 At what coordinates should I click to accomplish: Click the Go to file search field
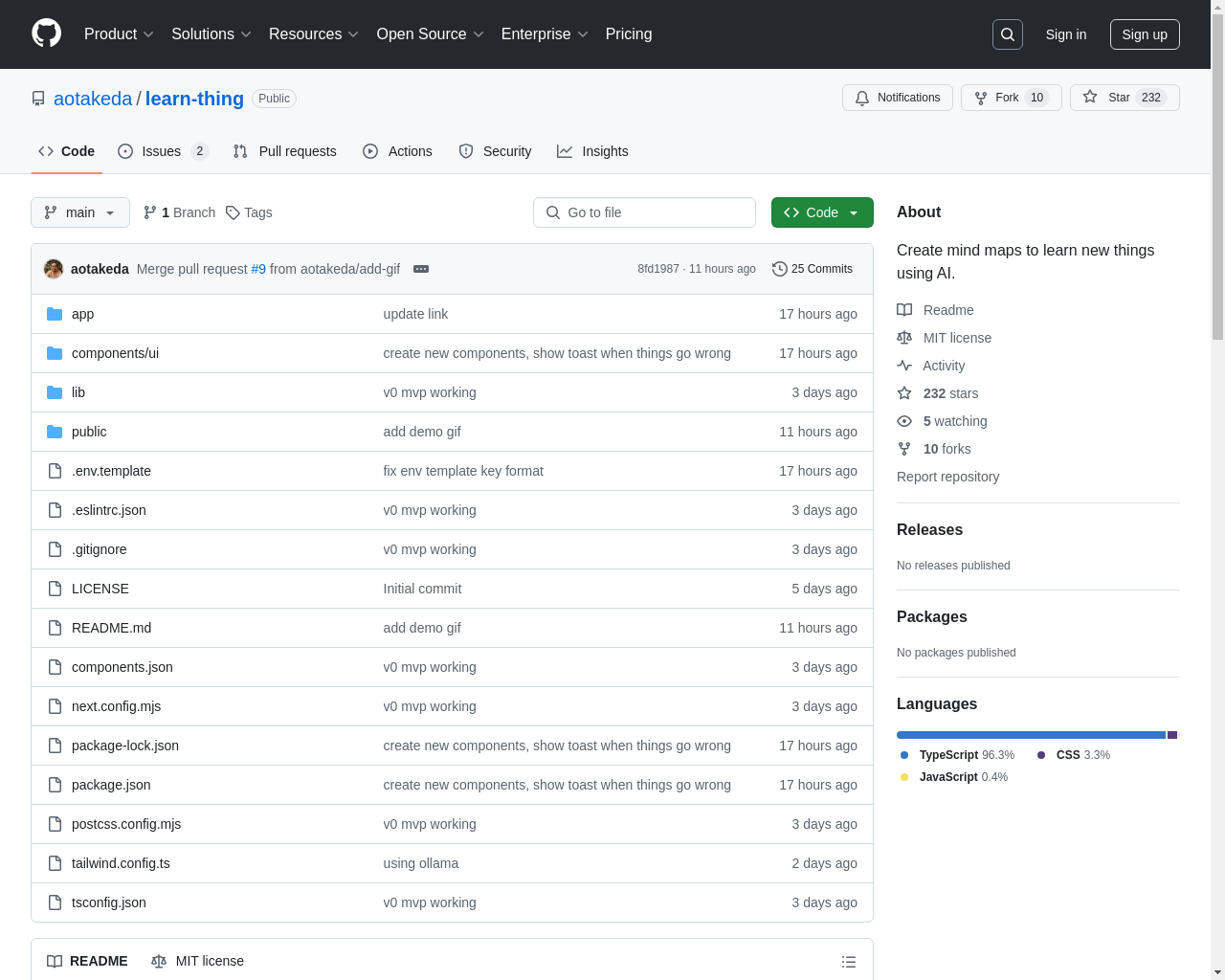point(644,212)
